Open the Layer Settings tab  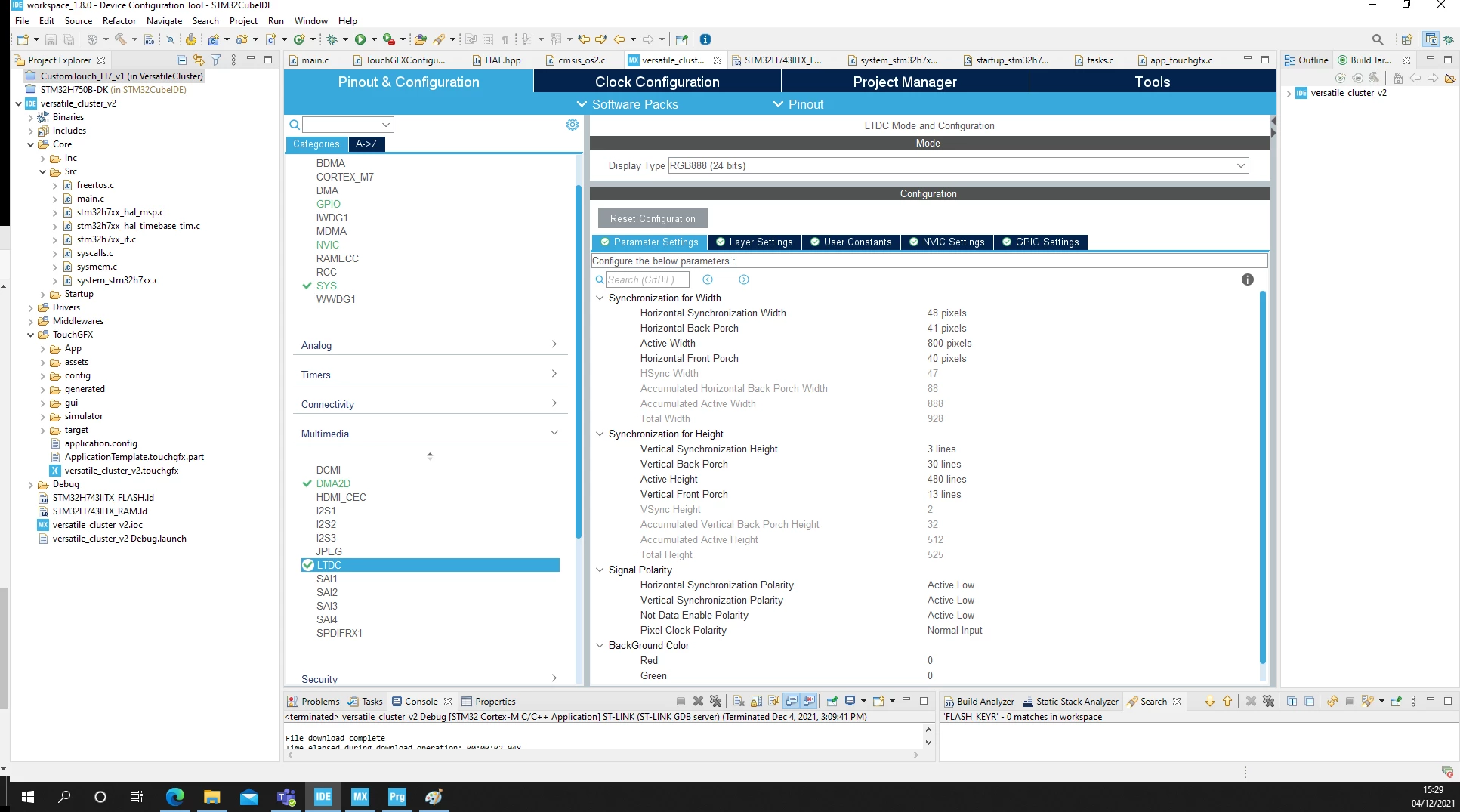point(754,242)
